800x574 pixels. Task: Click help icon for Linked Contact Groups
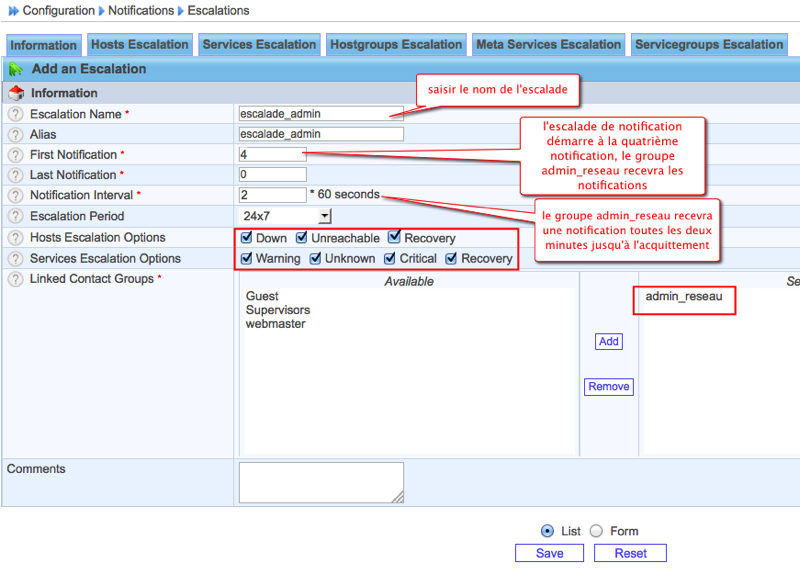[15, 279]
